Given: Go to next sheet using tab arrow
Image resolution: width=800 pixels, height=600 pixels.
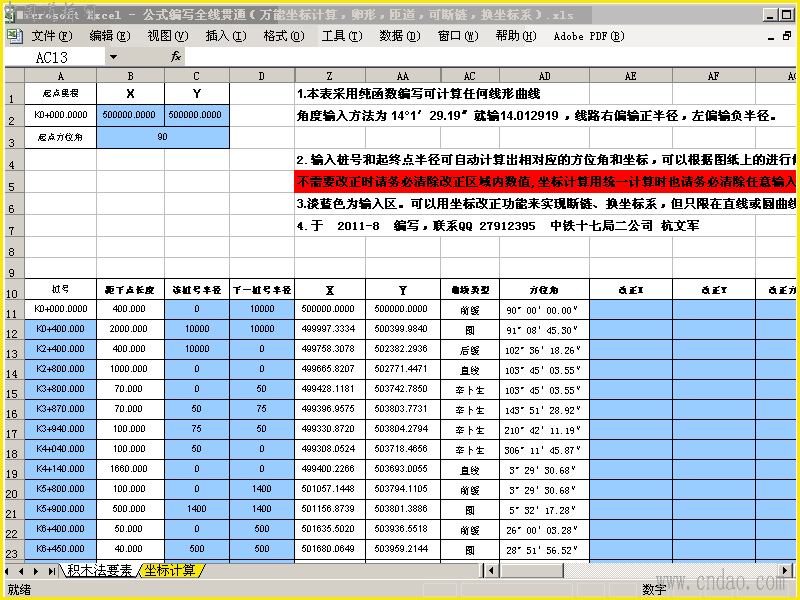Looking at the screenshot, I should pyautogui.click(x=36, y=571).
